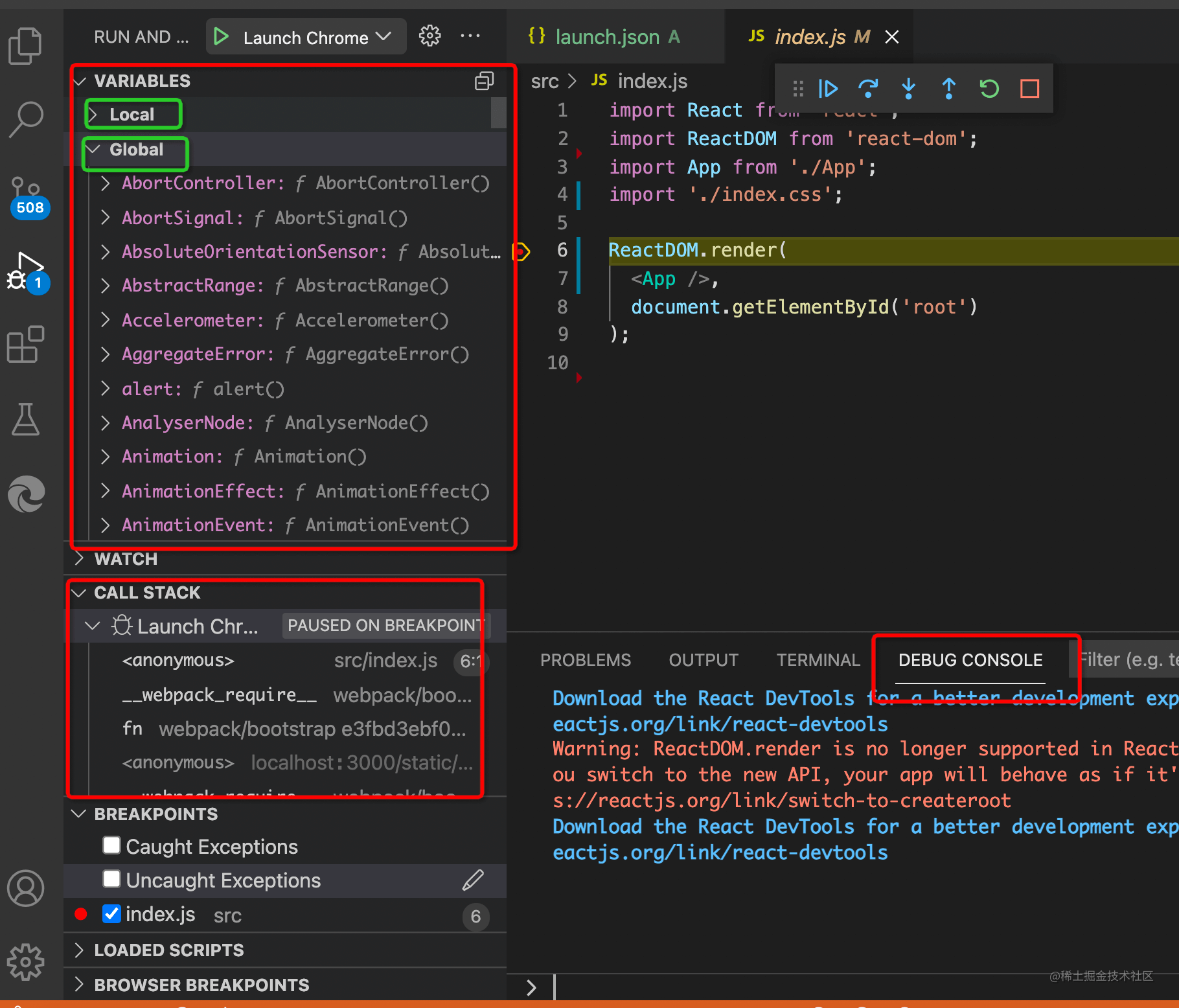Click the Continue debug button
This screenshot has height=1008, width=1179.
[x=828, y=88]
